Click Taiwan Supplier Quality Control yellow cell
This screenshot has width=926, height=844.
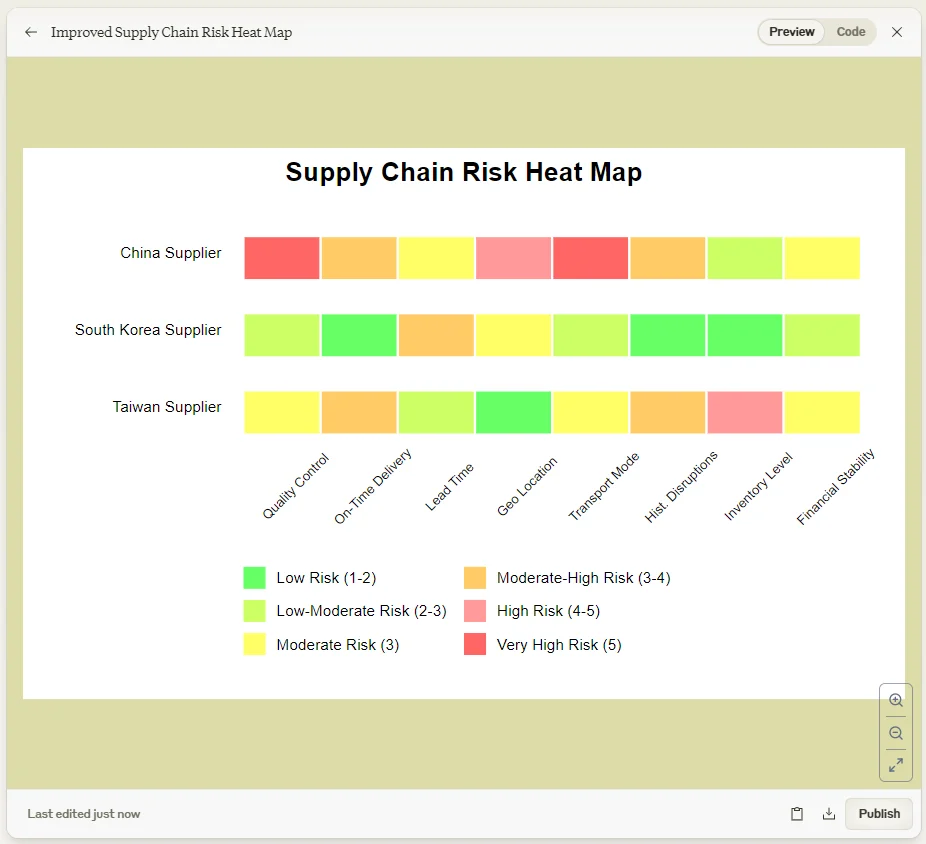tap(282, 412)
